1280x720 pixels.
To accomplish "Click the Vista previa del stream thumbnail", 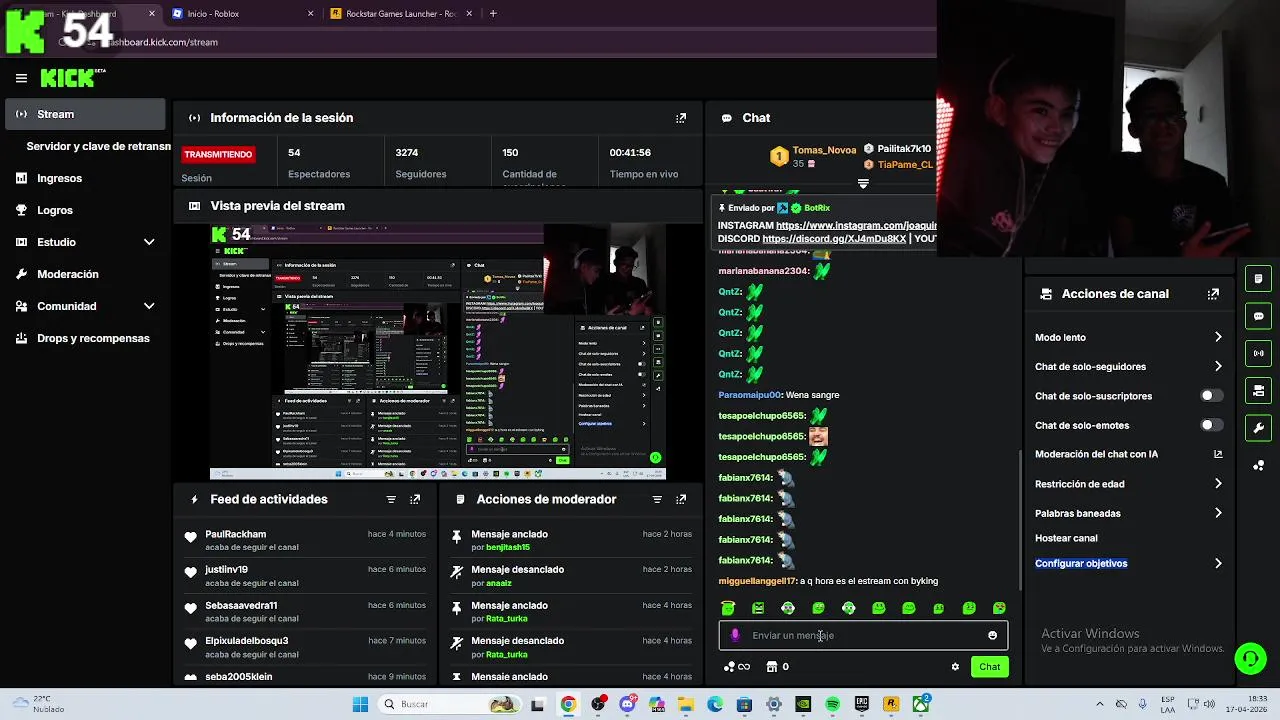I will tap(438, 352).
